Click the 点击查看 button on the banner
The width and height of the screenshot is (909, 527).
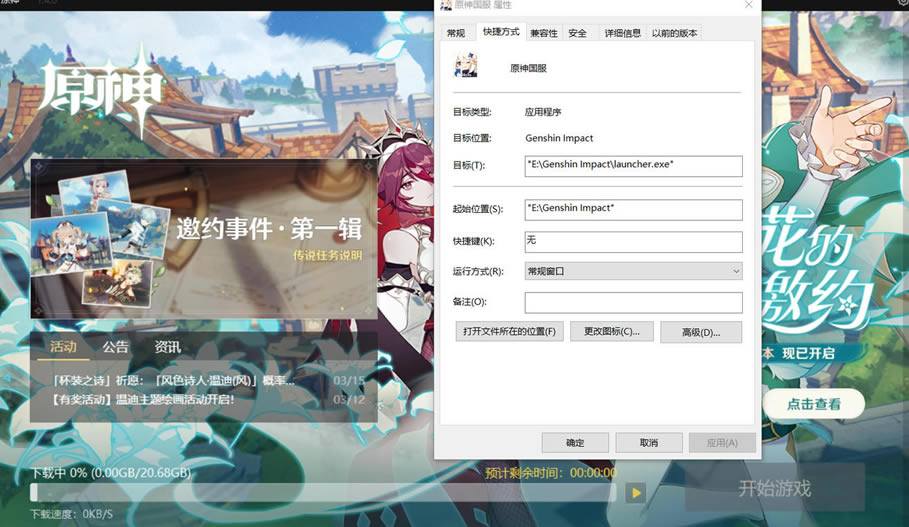(x=813, y=404)
